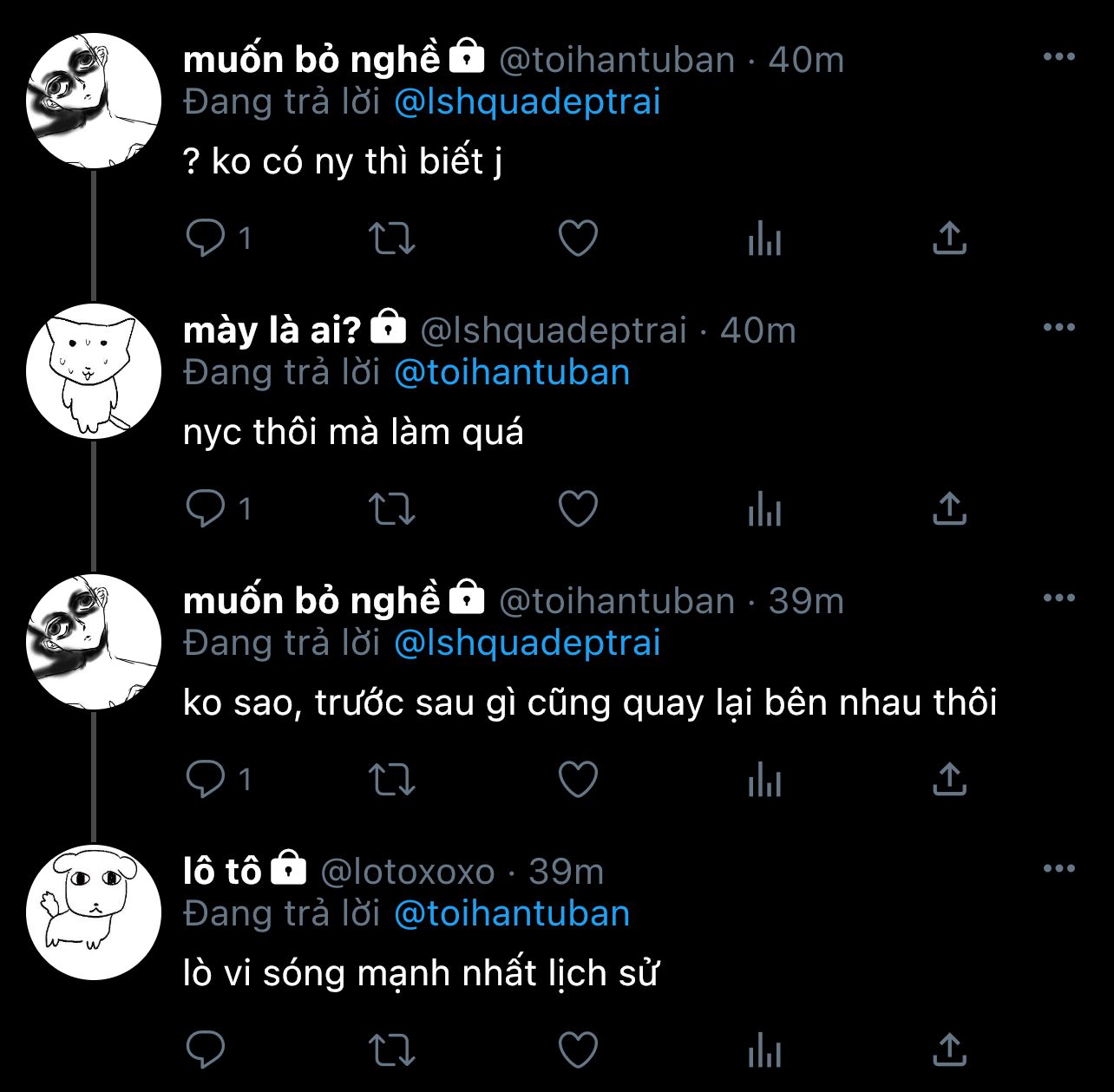Open more options on the "mày là ai?" tweet

pos(1058,328)
